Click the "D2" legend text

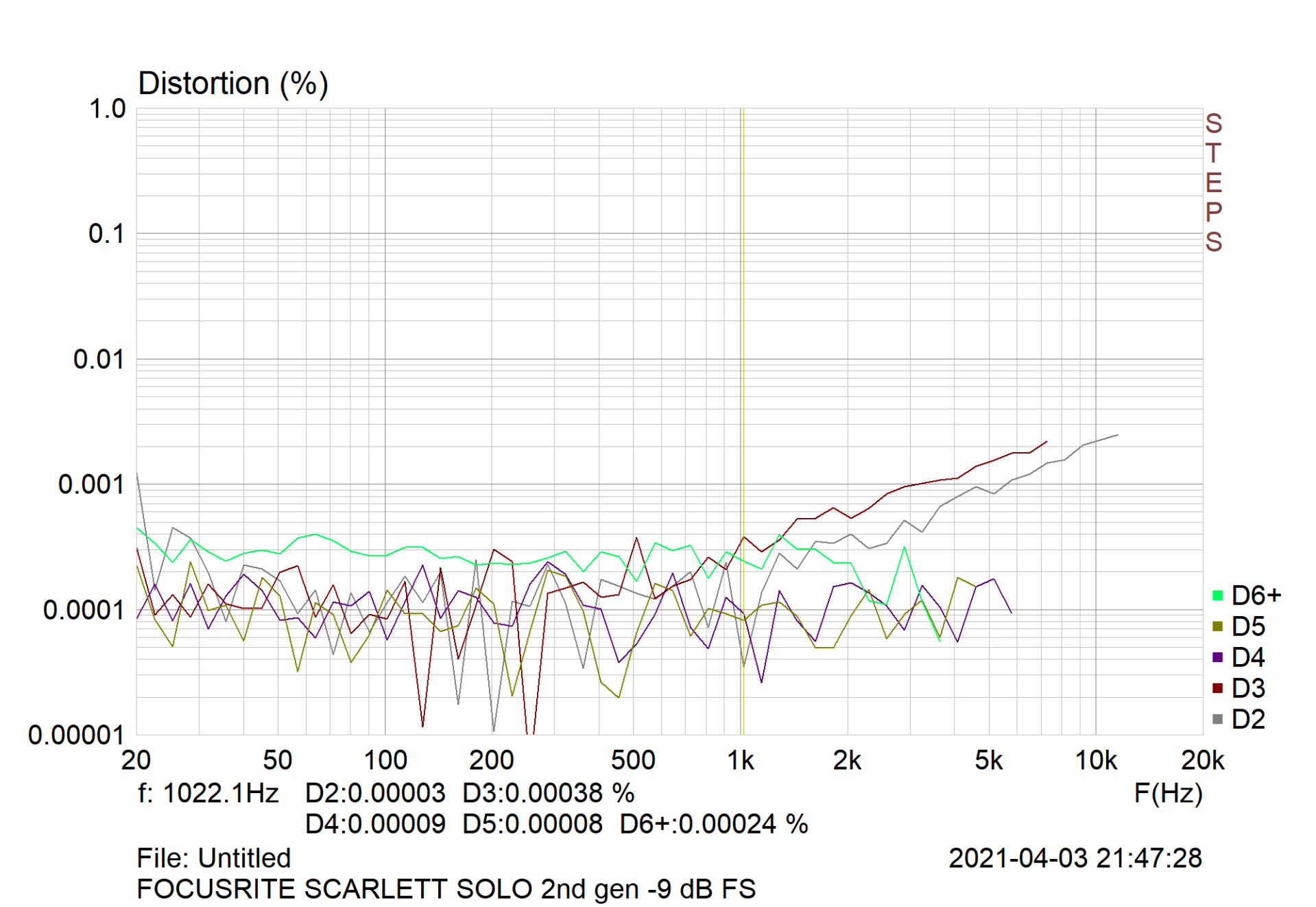click(1248, 719)
